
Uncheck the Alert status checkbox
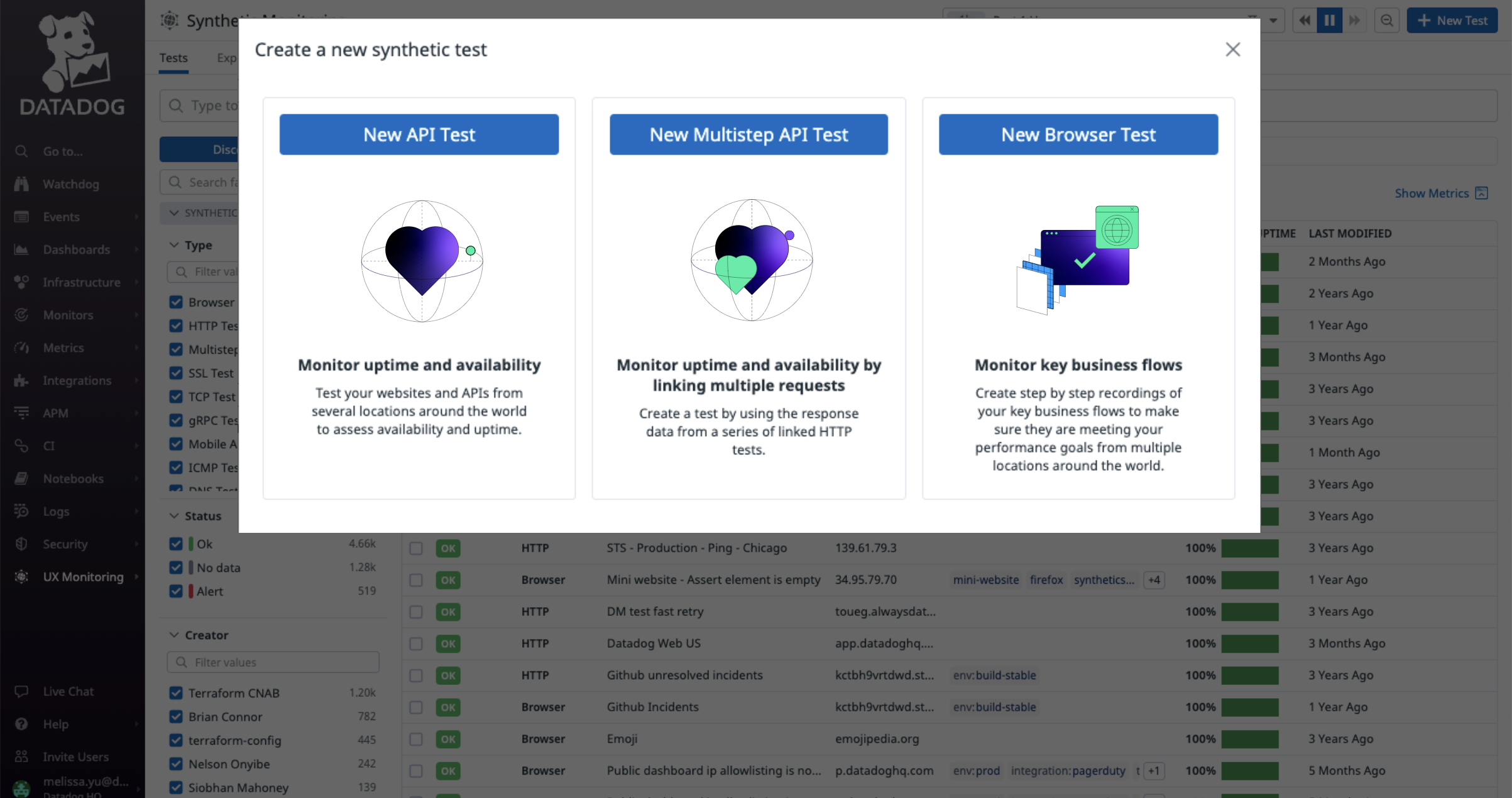click(176, 591)
